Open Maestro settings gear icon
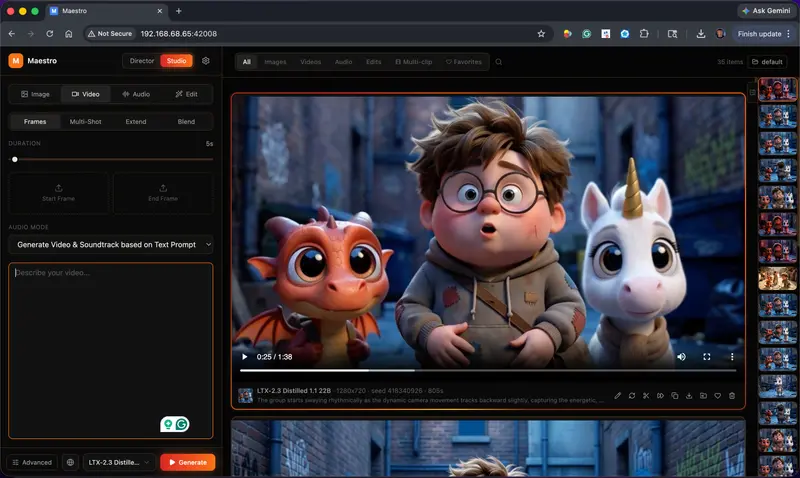Screen dimensions: 800x478 click(x=206, y=61)
